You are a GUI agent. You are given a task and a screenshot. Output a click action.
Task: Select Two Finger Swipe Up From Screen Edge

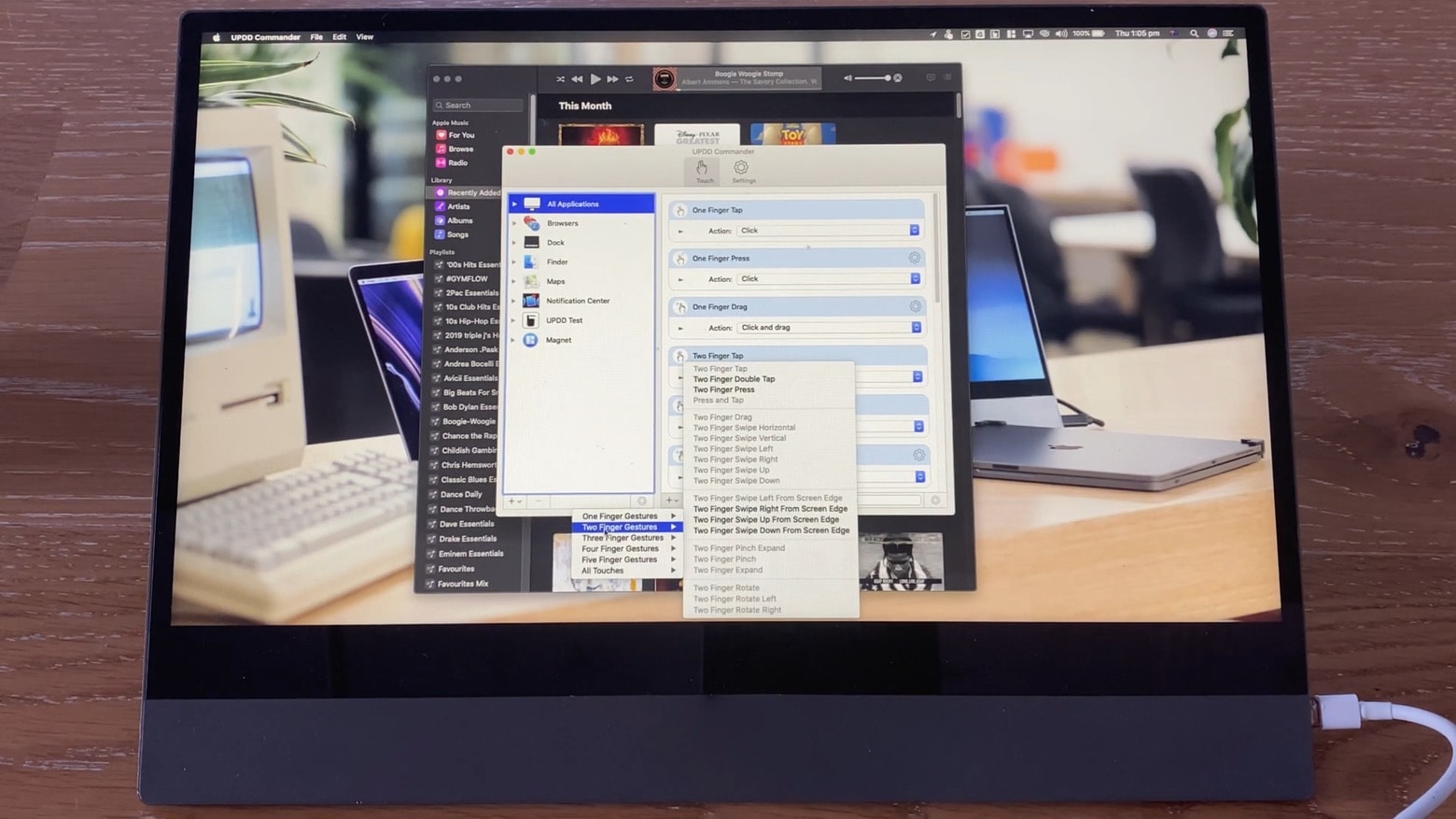click(x=765, y=520)
